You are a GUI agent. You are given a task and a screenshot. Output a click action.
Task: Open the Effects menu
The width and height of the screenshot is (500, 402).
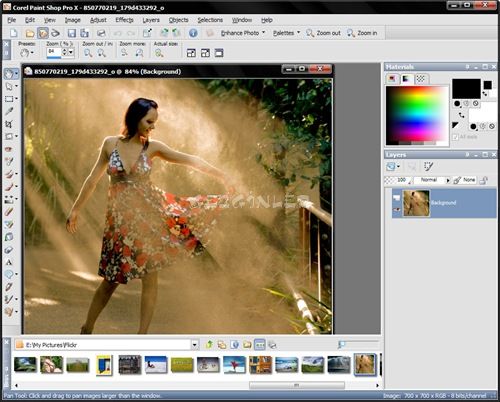click(124, 20)
